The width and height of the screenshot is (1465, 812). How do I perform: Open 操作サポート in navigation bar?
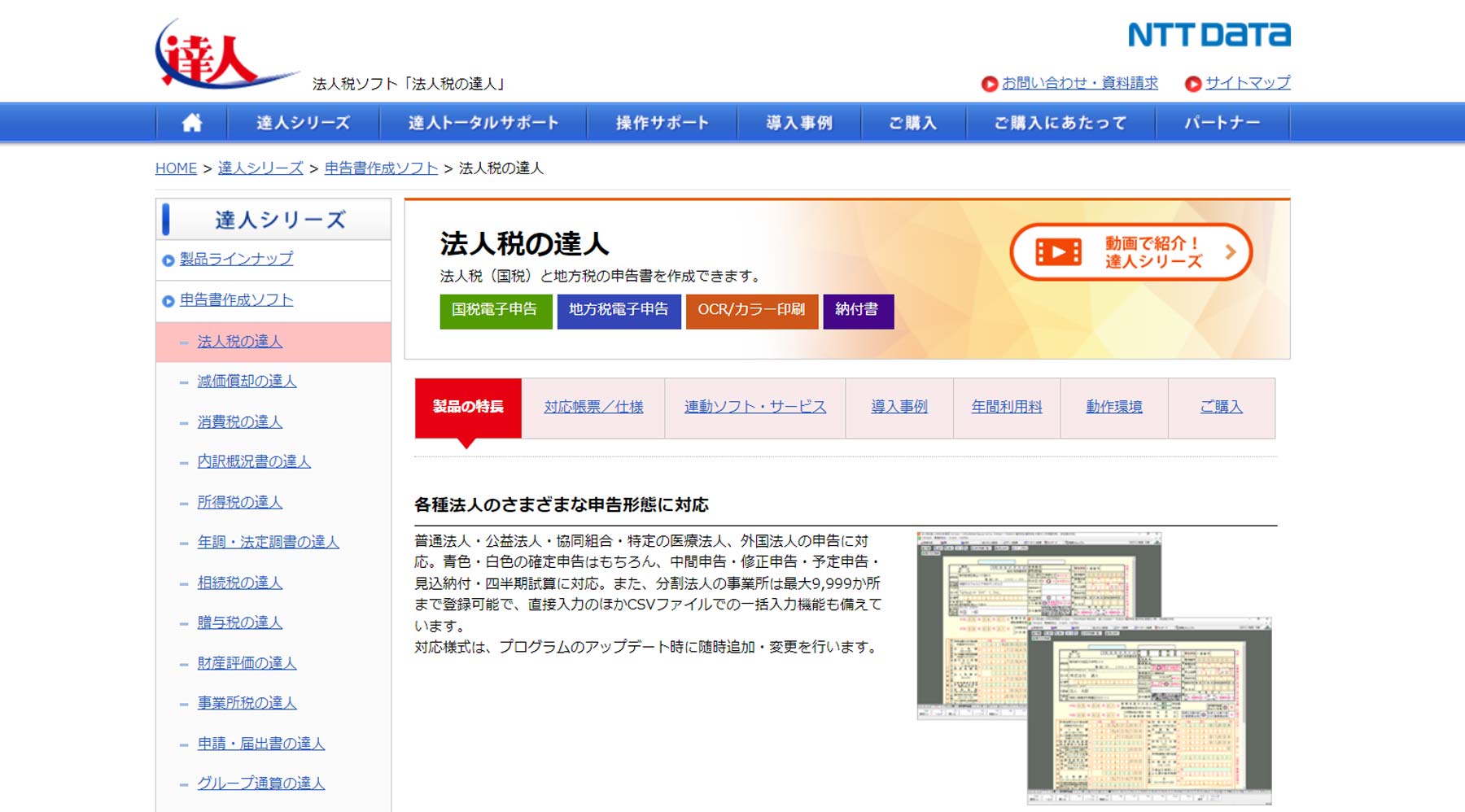662,123
